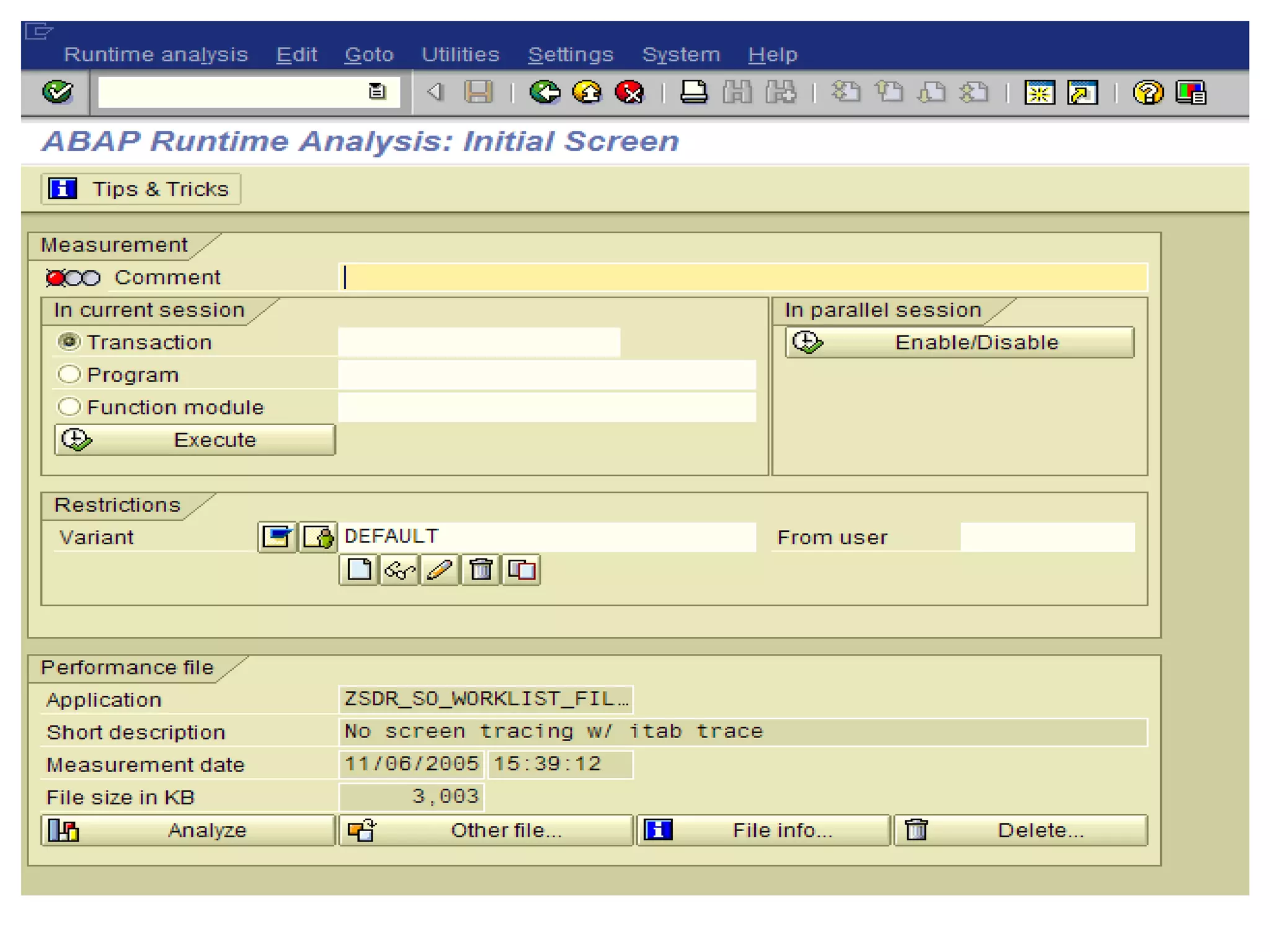1270x952 pixels.
Task: Click the Tips & Tricks button
Action: 141,188
